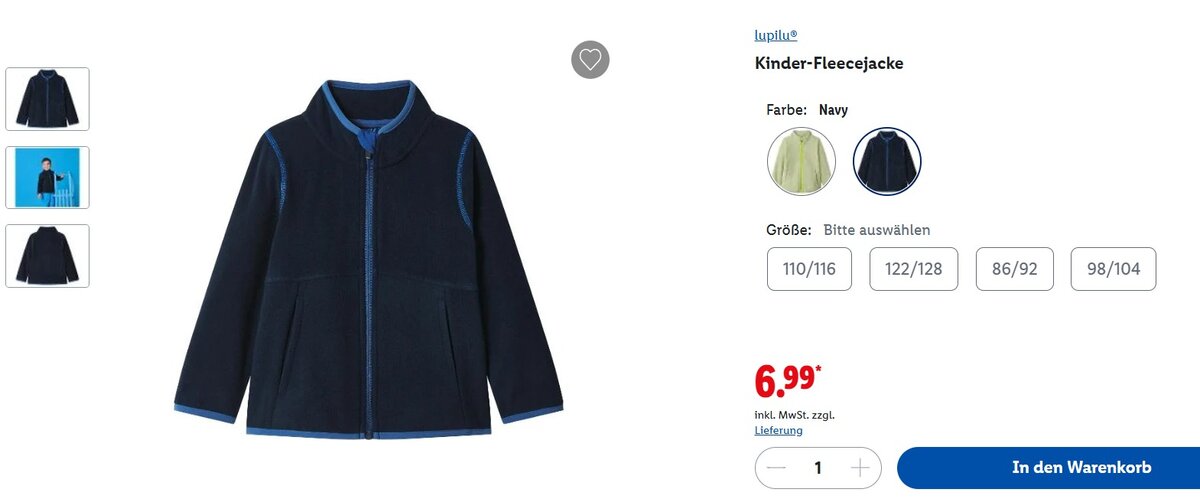Open the lupilu brand link
1200x499 pixels.
click(776, 35)
